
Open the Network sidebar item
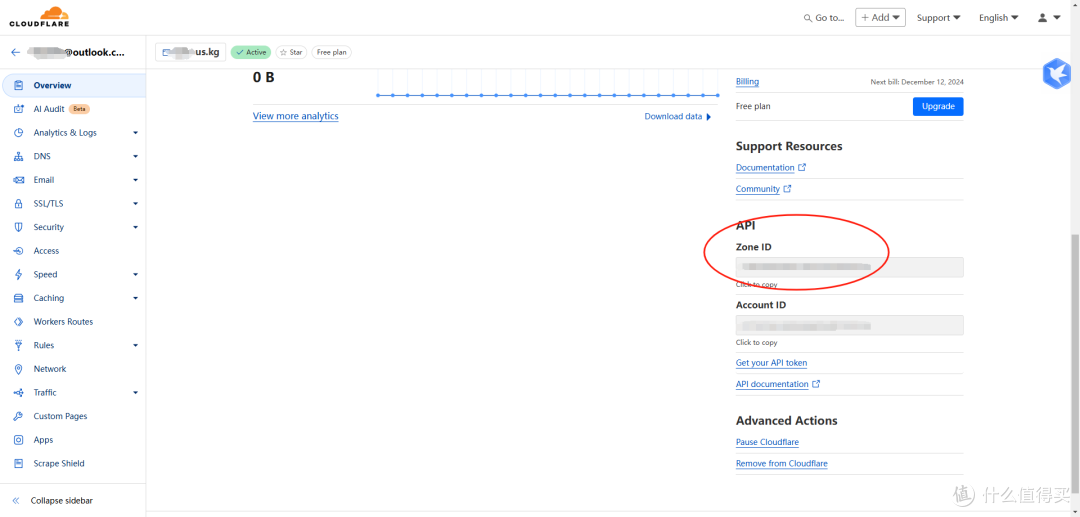pos(49,369)
